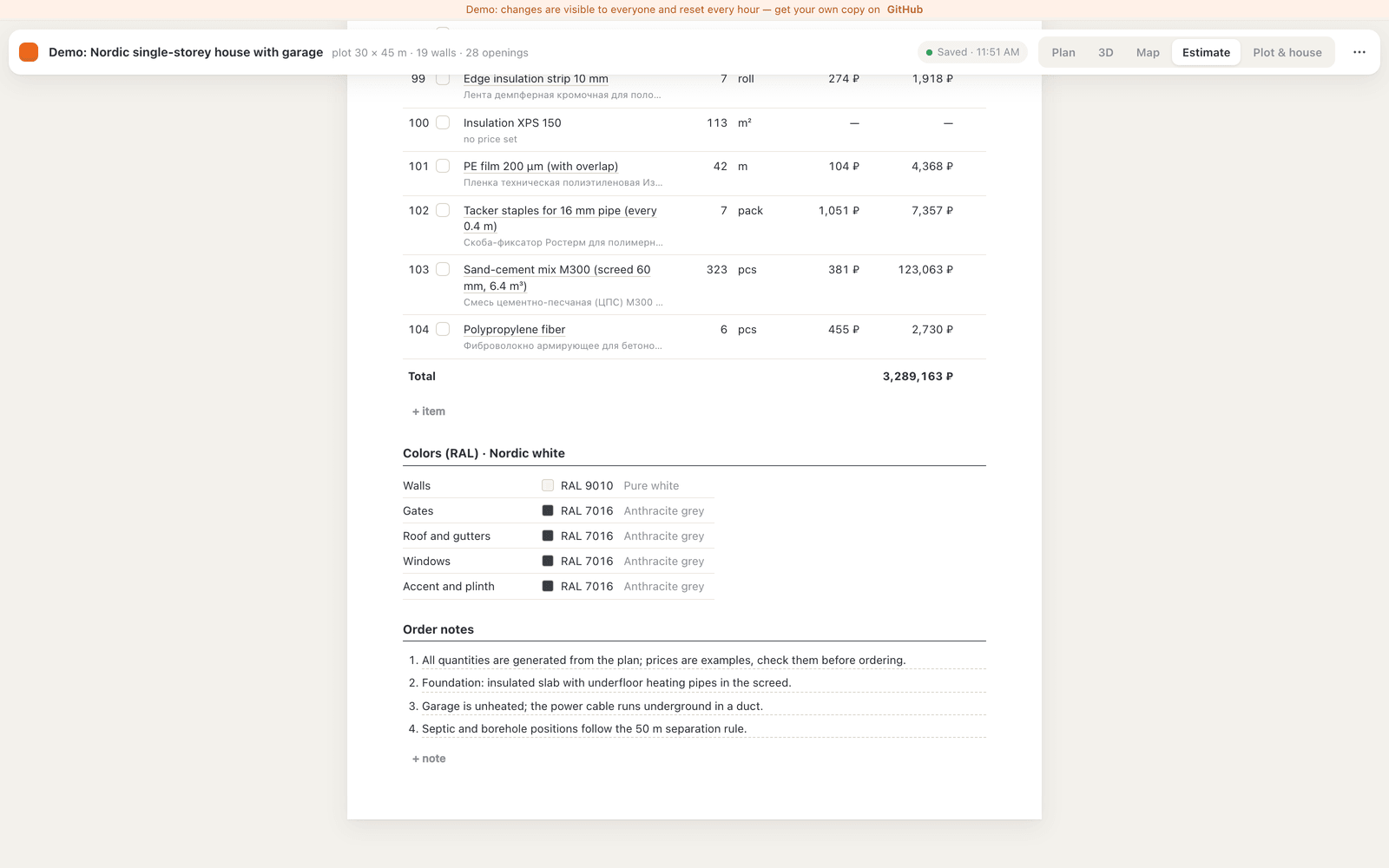
Task: Open the Tacker staples item link
Action: point(560,218)
